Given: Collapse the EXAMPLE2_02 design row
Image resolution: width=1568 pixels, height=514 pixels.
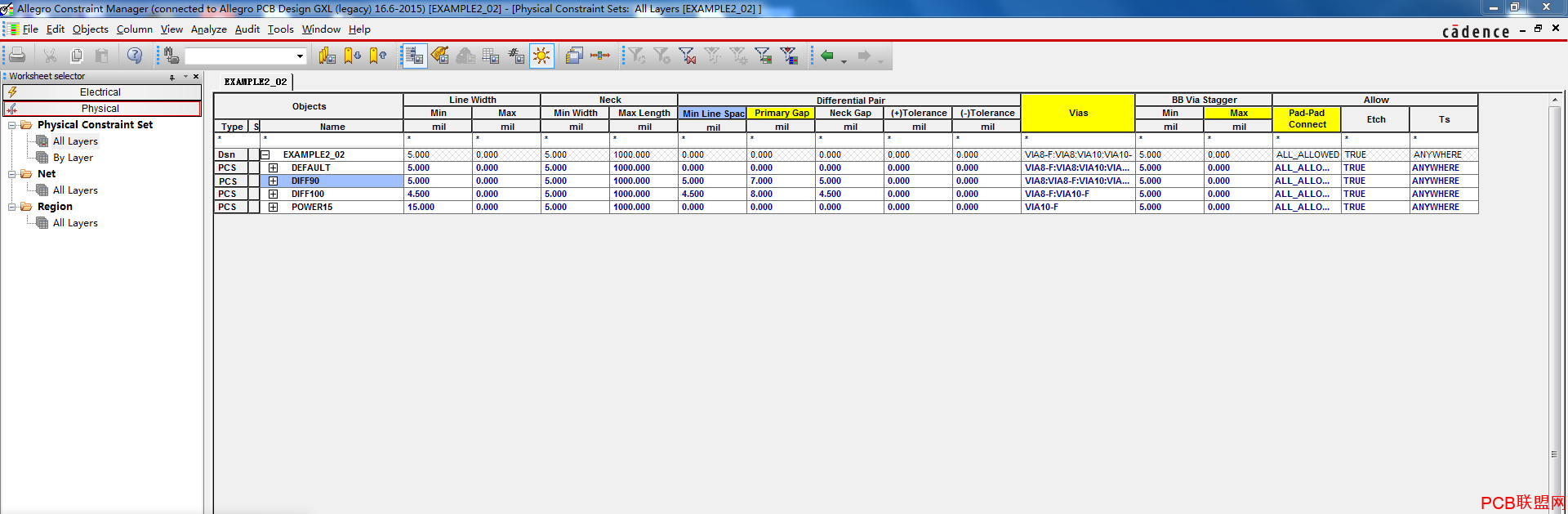Looking at the screenshot, I should 265,154.
